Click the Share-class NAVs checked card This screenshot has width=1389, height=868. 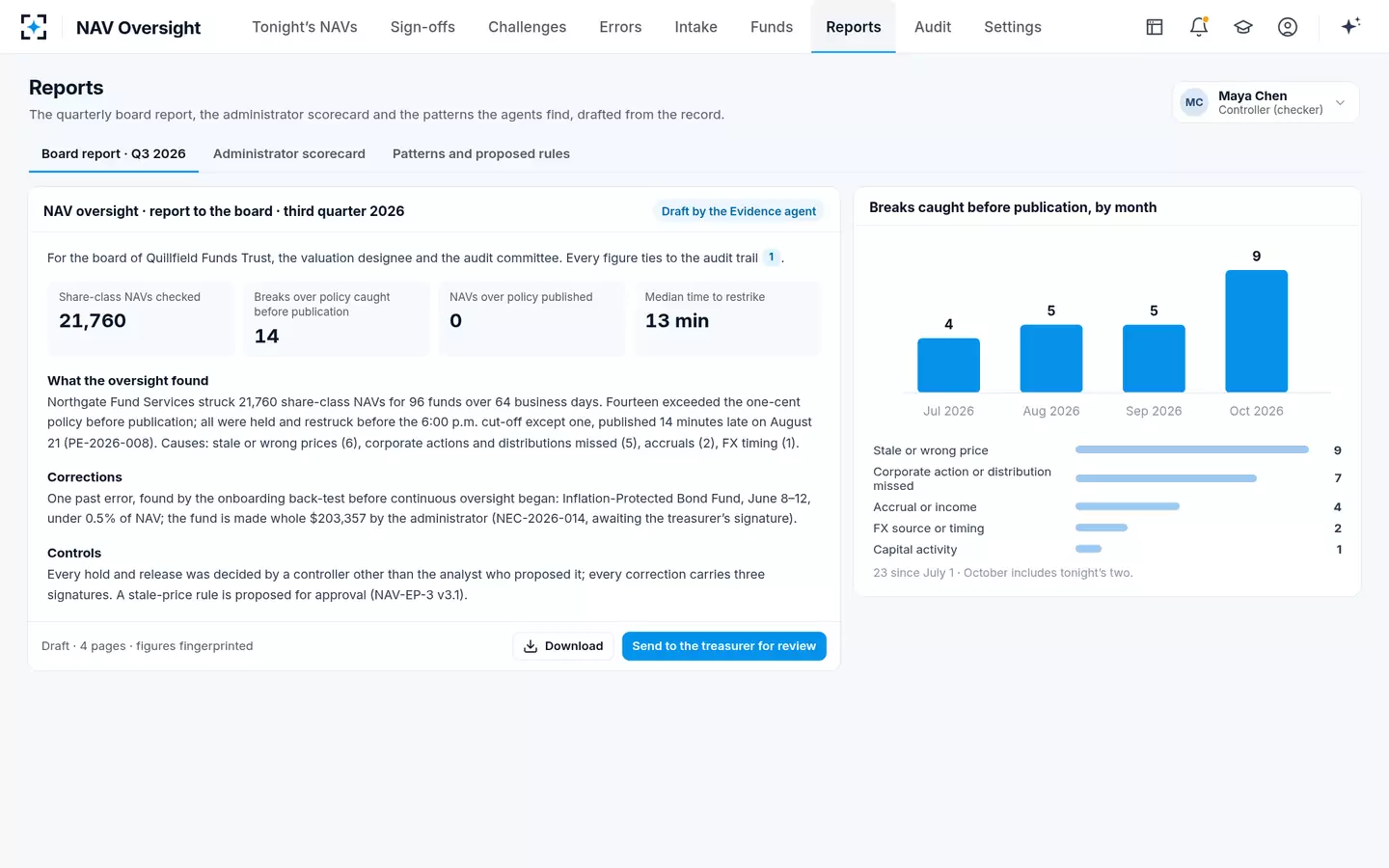pyautogui.click(x=142, y=318)
